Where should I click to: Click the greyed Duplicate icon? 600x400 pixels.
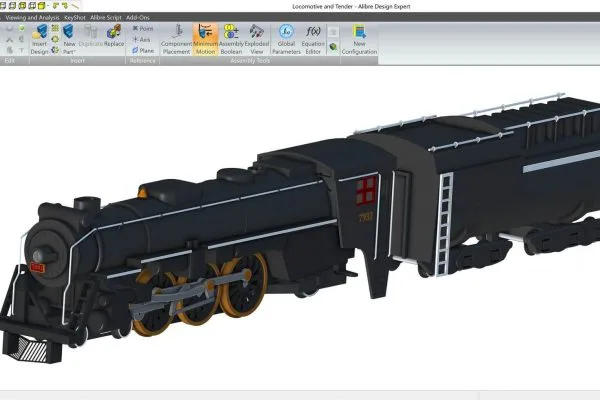coord(91,32)
